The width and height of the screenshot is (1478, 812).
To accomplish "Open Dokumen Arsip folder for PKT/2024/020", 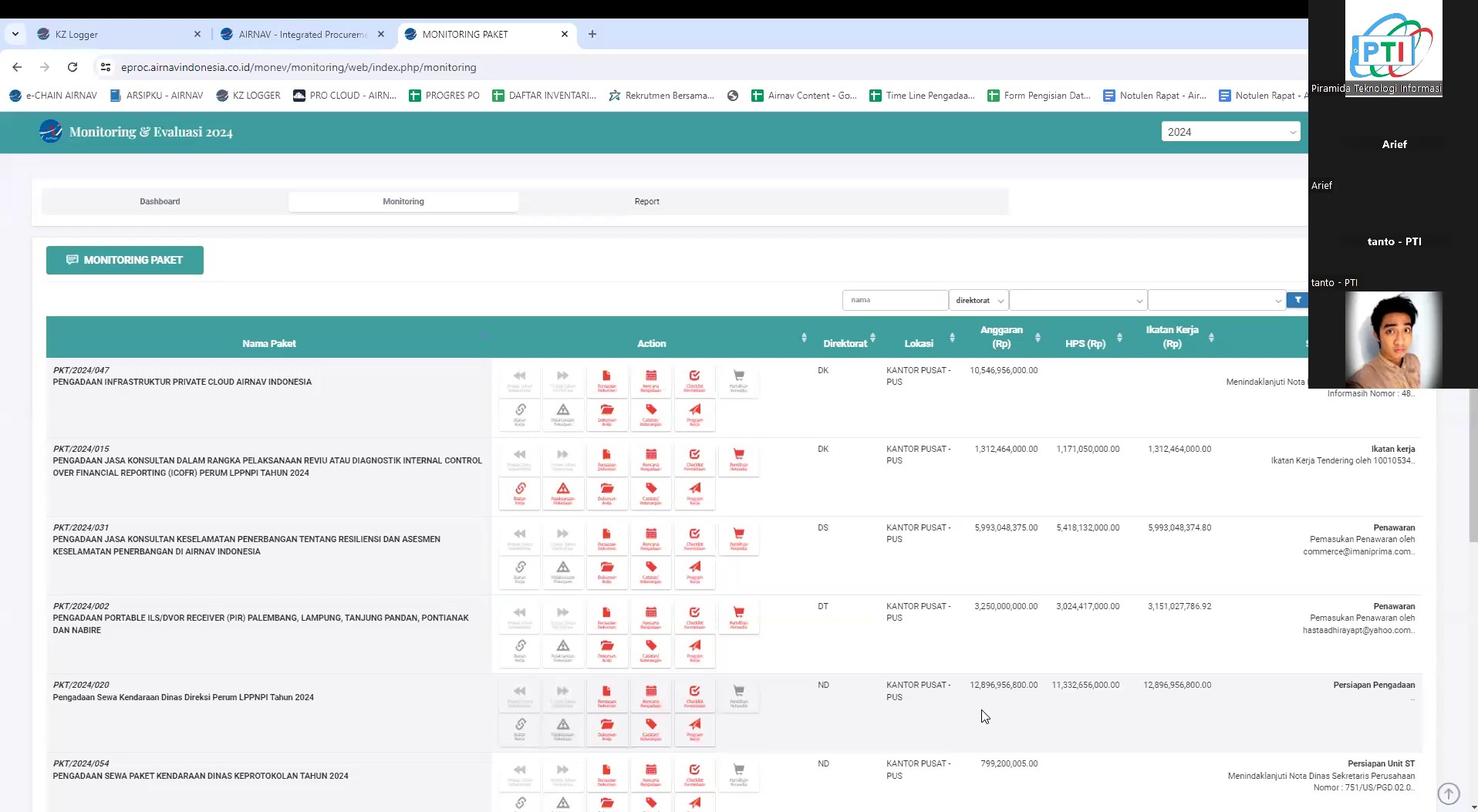I will tap(606, 728).
